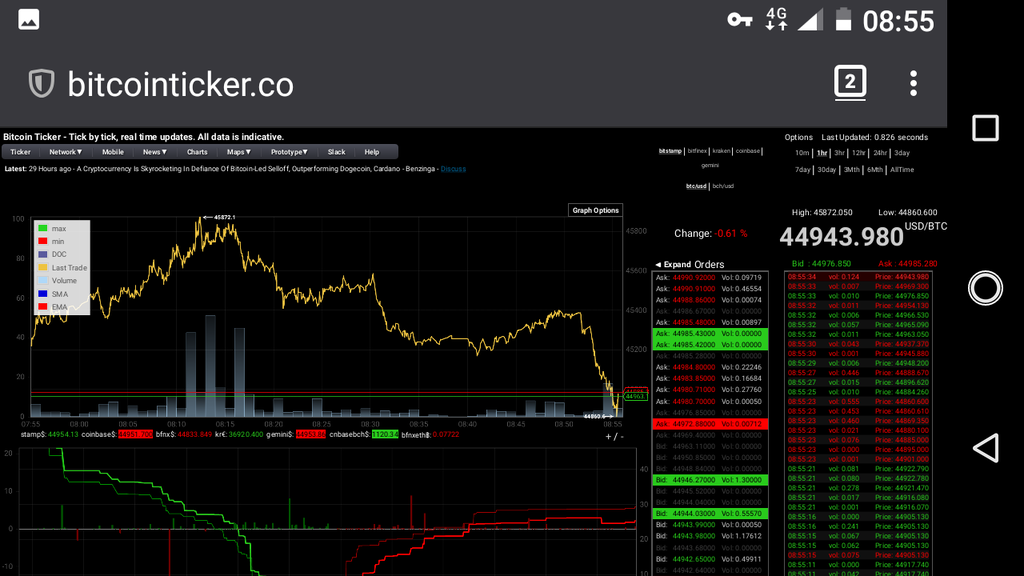
Task: Expand the Maps dropdown menu
Action: pyautogui.click(x=238, y=152)
